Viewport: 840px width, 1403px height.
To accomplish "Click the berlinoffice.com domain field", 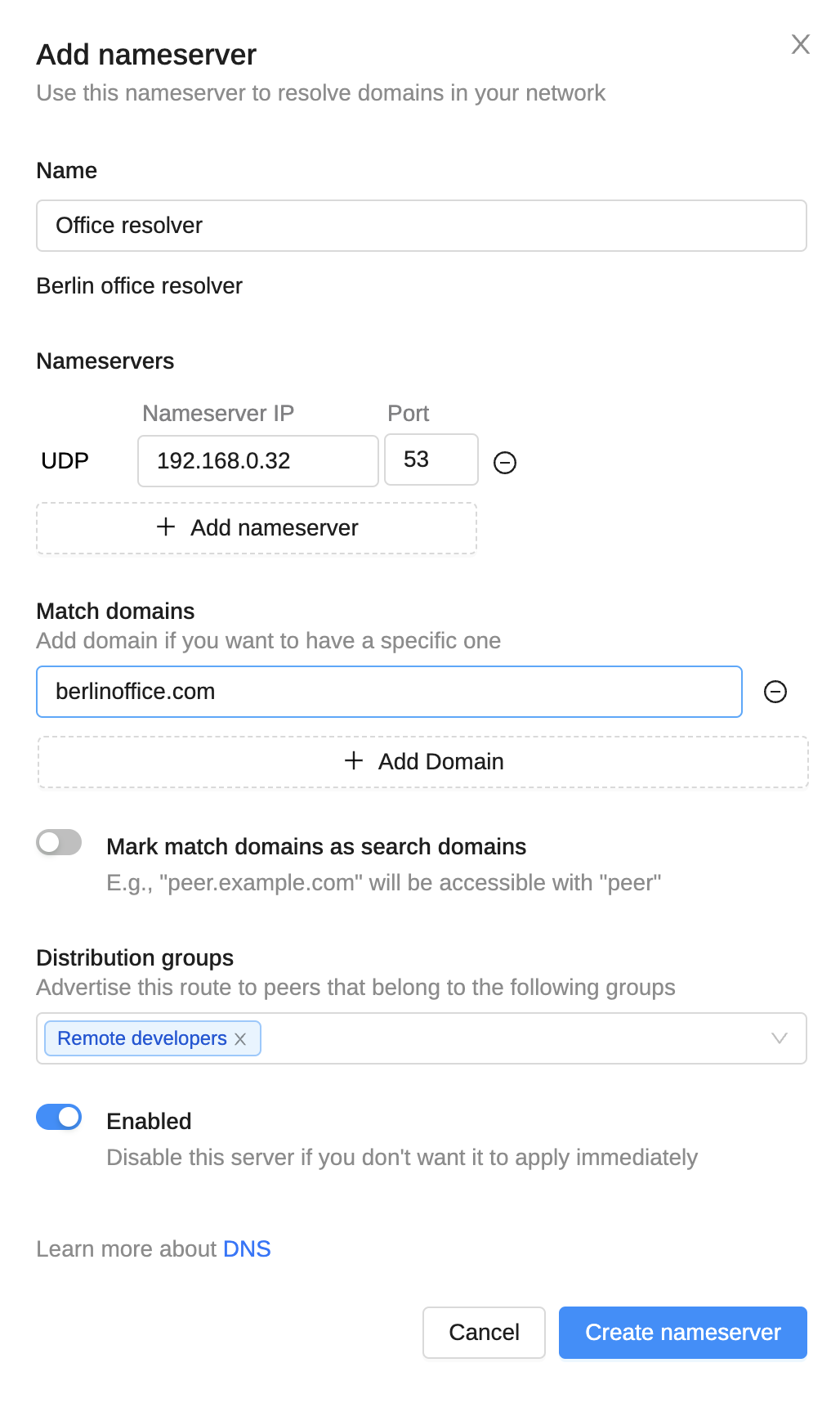I will (x=389, y=692).
